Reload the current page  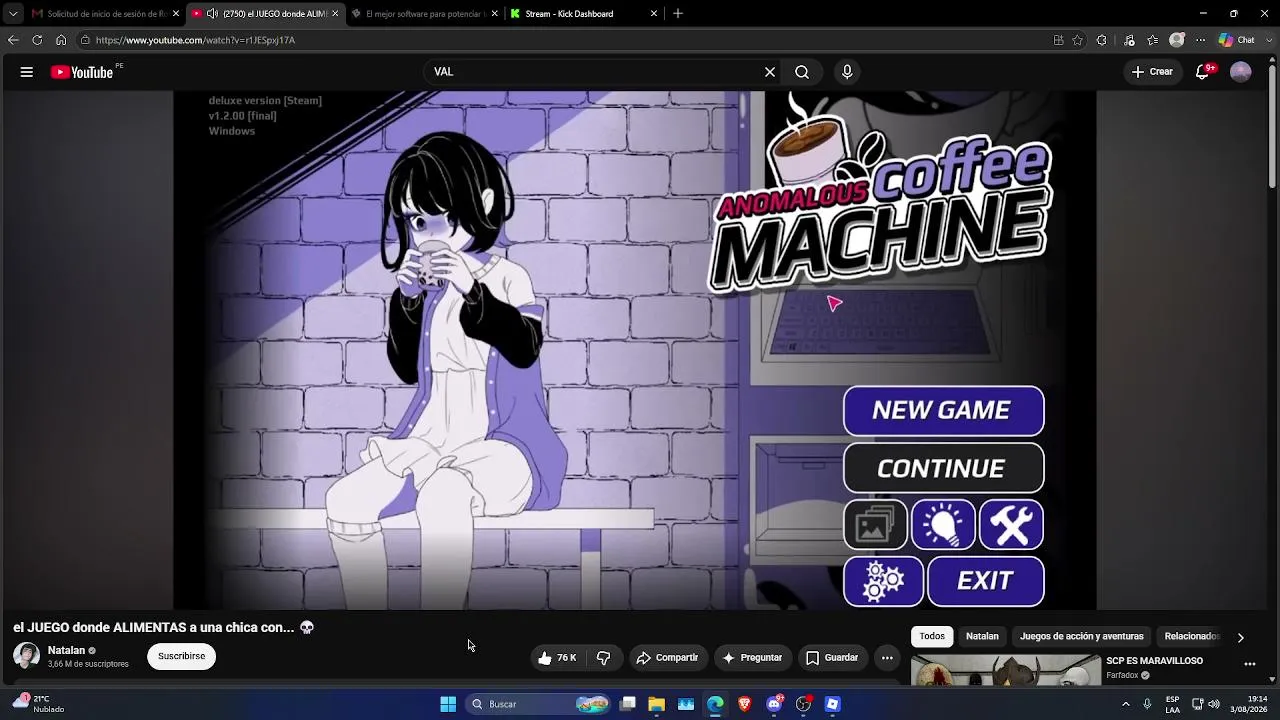[x=37, y=40]
